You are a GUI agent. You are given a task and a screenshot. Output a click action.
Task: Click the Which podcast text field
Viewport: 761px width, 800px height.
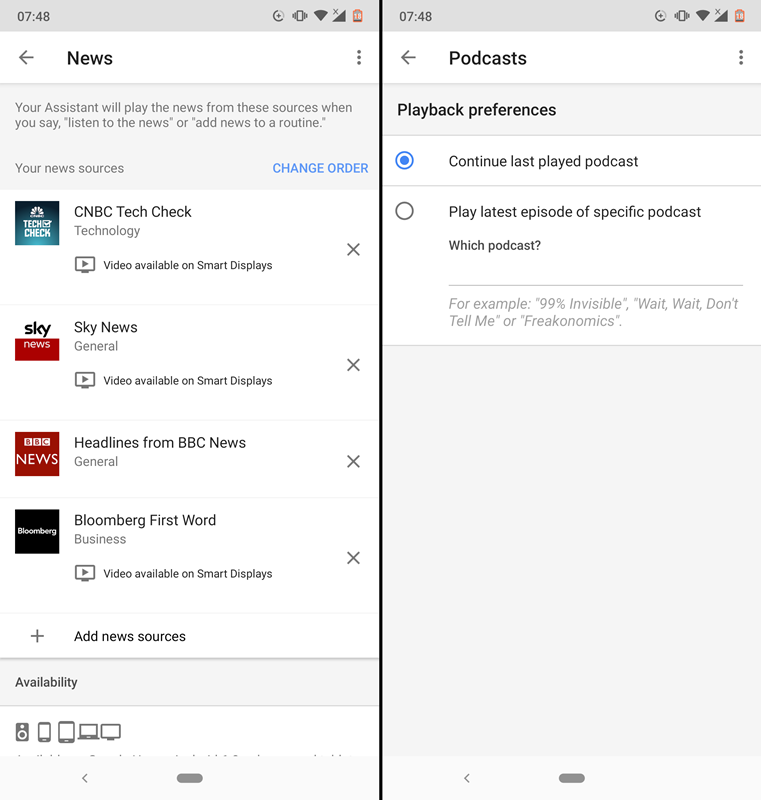point(596,272)
